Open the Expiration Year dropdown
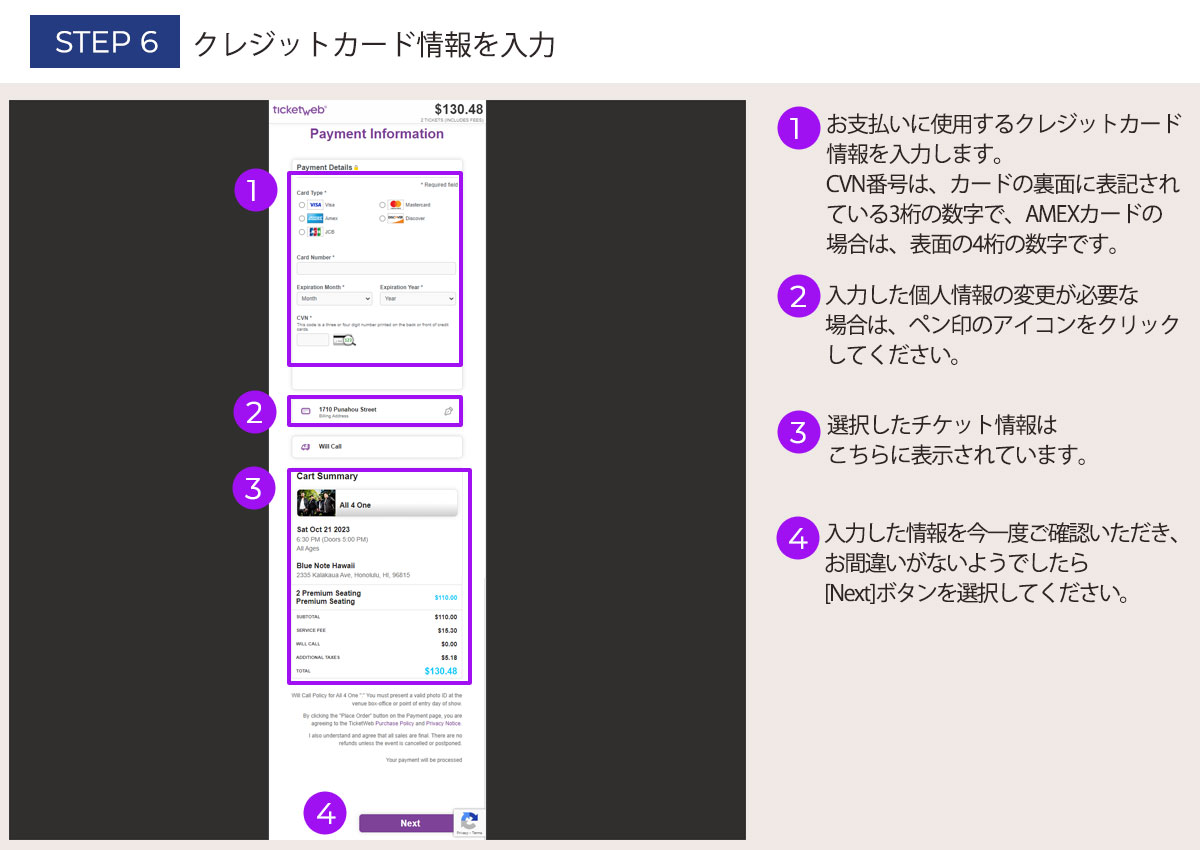 click(x=417, y=299)
